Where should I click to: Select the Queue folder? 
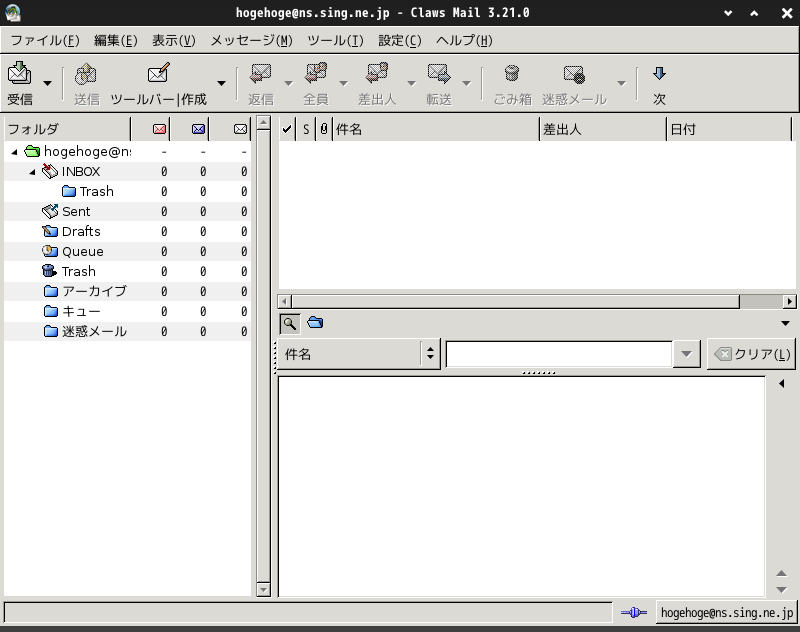point(83,251)
